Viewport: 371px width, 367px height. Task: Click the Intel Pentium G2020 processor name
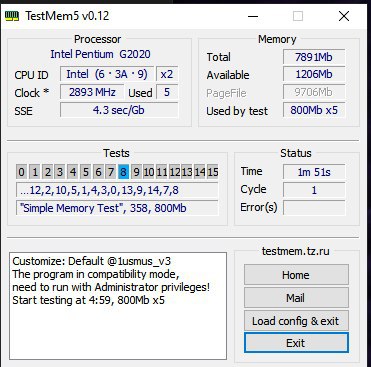pos(100,54)
